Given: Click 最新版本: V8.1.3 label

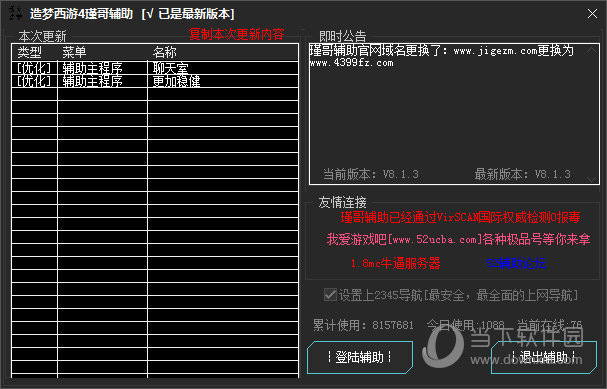Looking at the screenshot, I should (523, 174).
